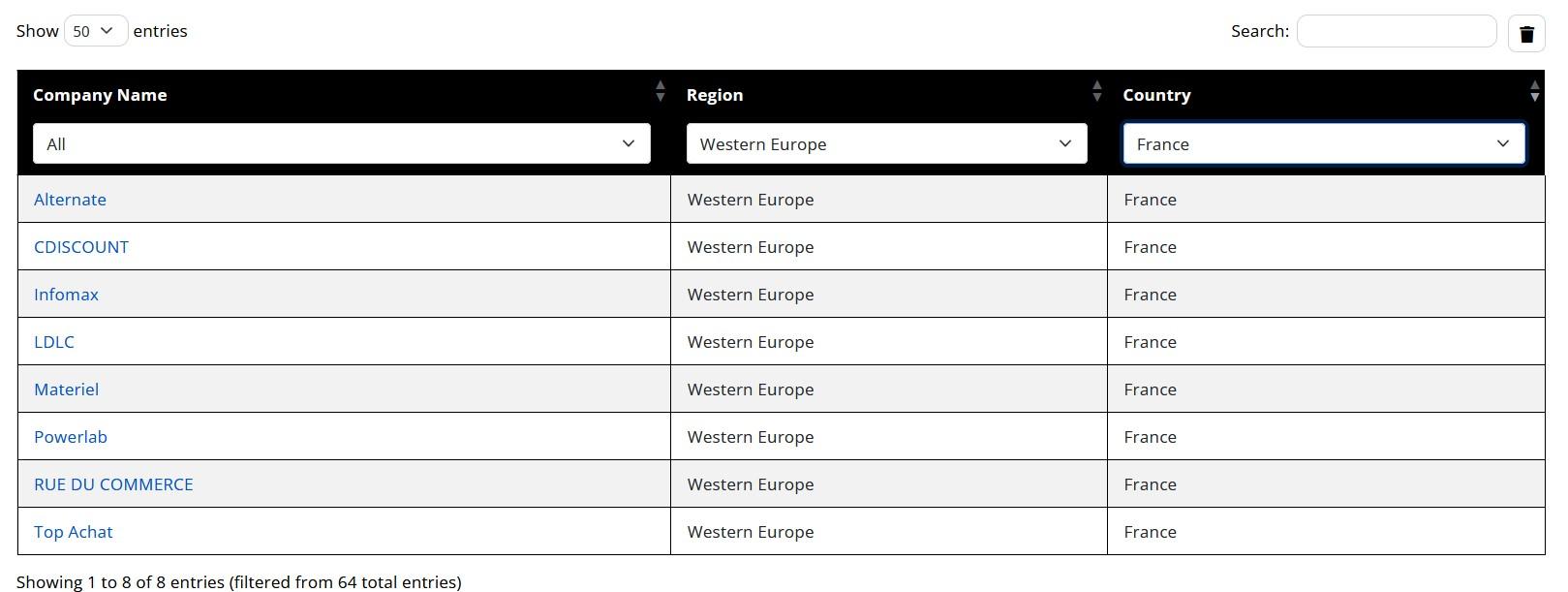The width and height of the screenshot is (1568, 592).
Task: Open the RUE DU COMMERCE link
Action: 113,484
